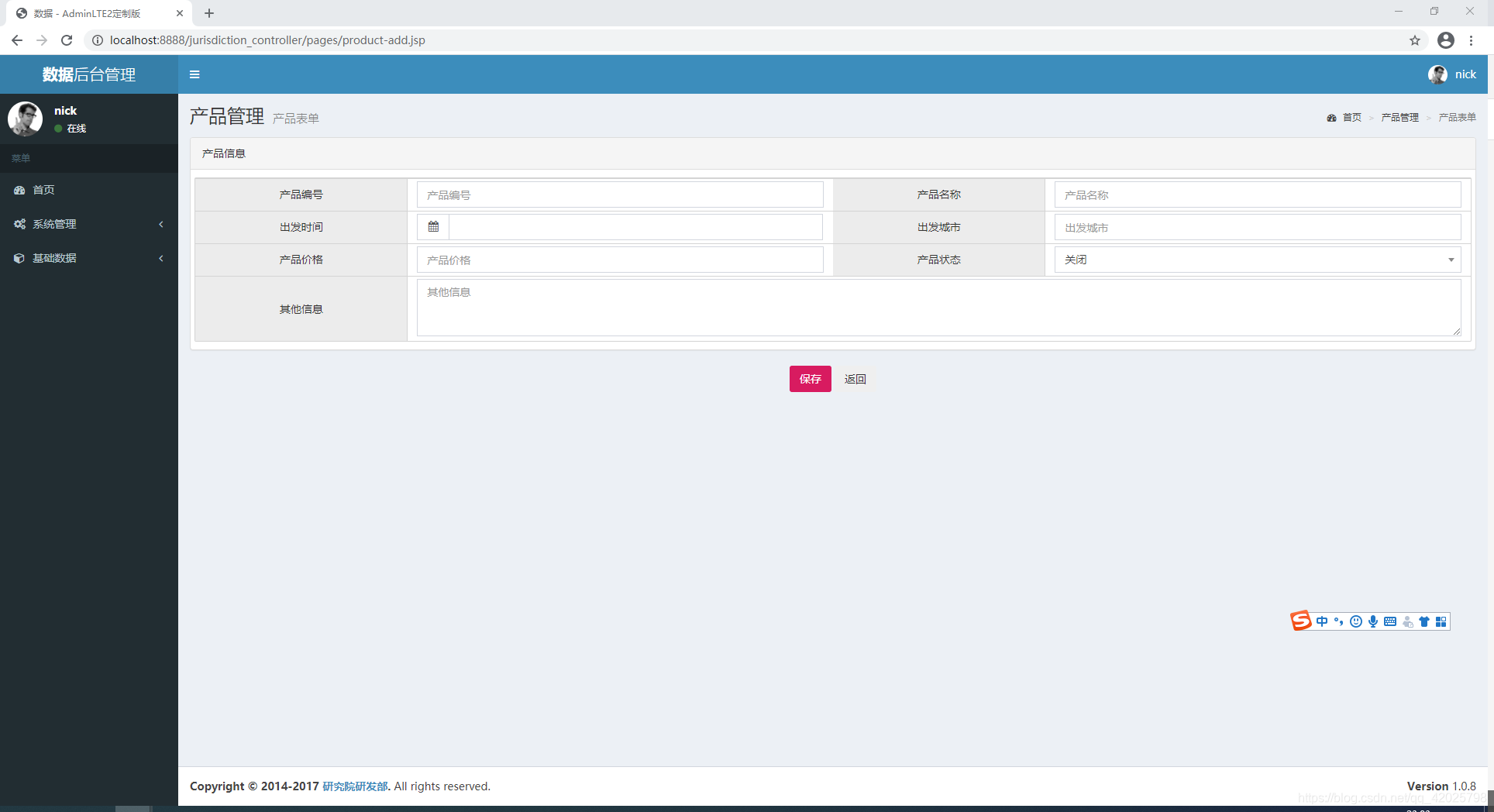Focus the 产品价格 input field

coord(620,260)
